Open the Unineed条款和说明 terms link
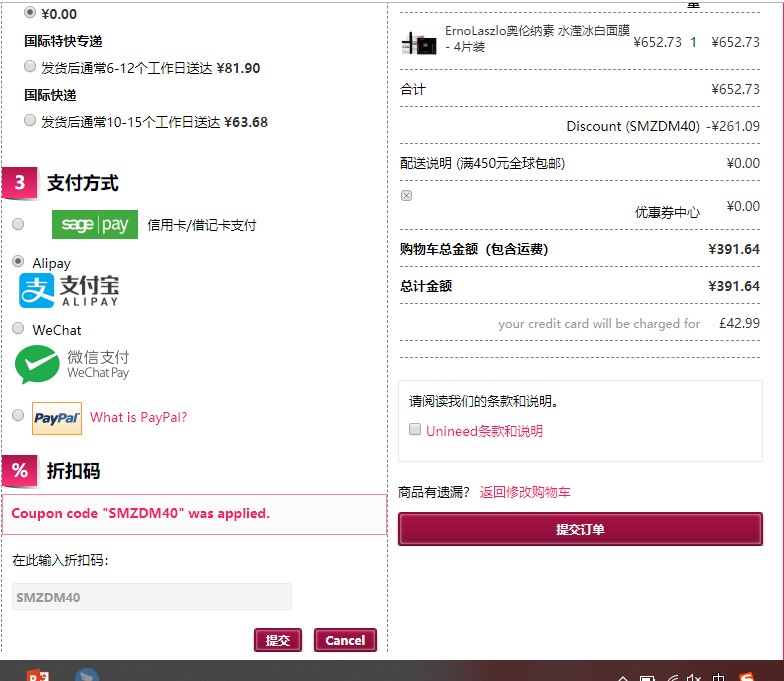The width and height of the screenshot is (784, 681). point(484,431)
